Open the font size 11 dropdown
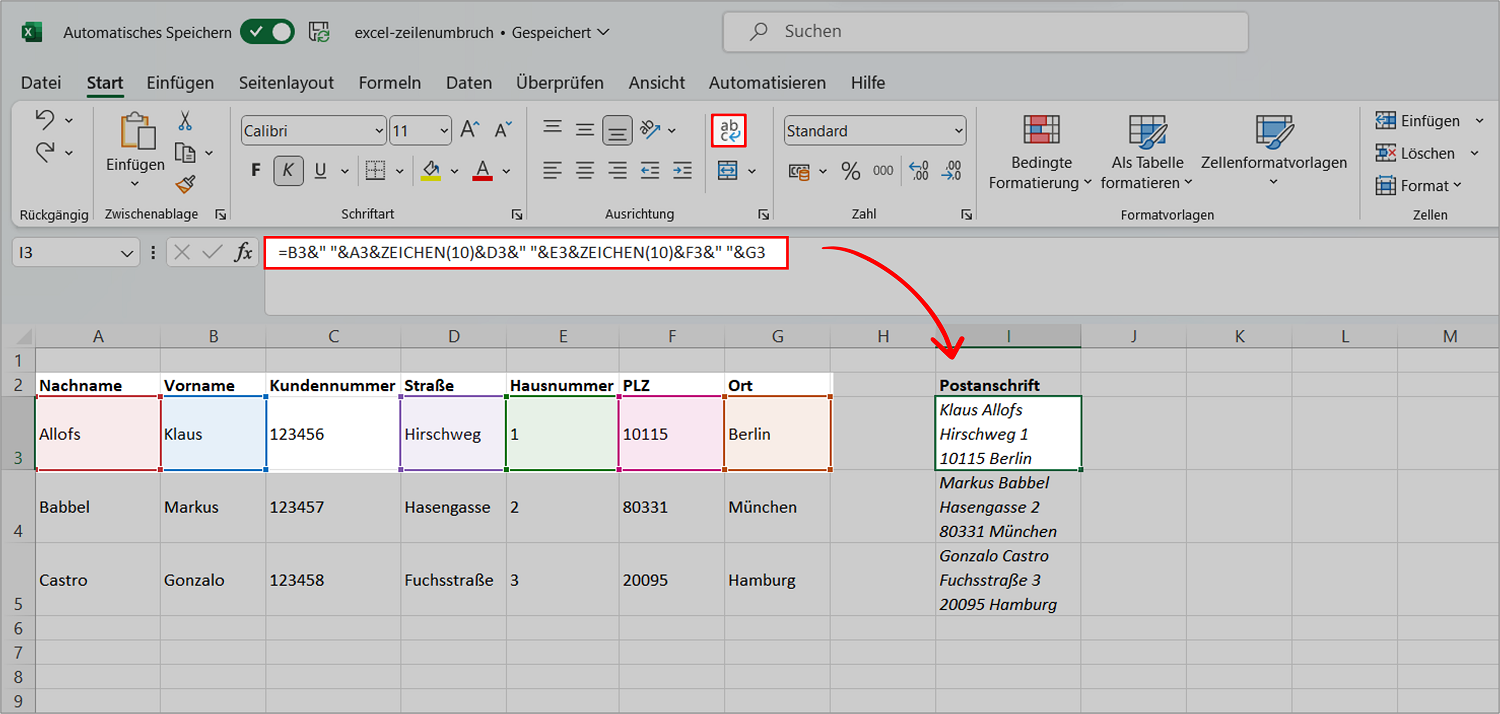Image resolution: width=1500 pixels, height=714 pixels. (444, 131)
